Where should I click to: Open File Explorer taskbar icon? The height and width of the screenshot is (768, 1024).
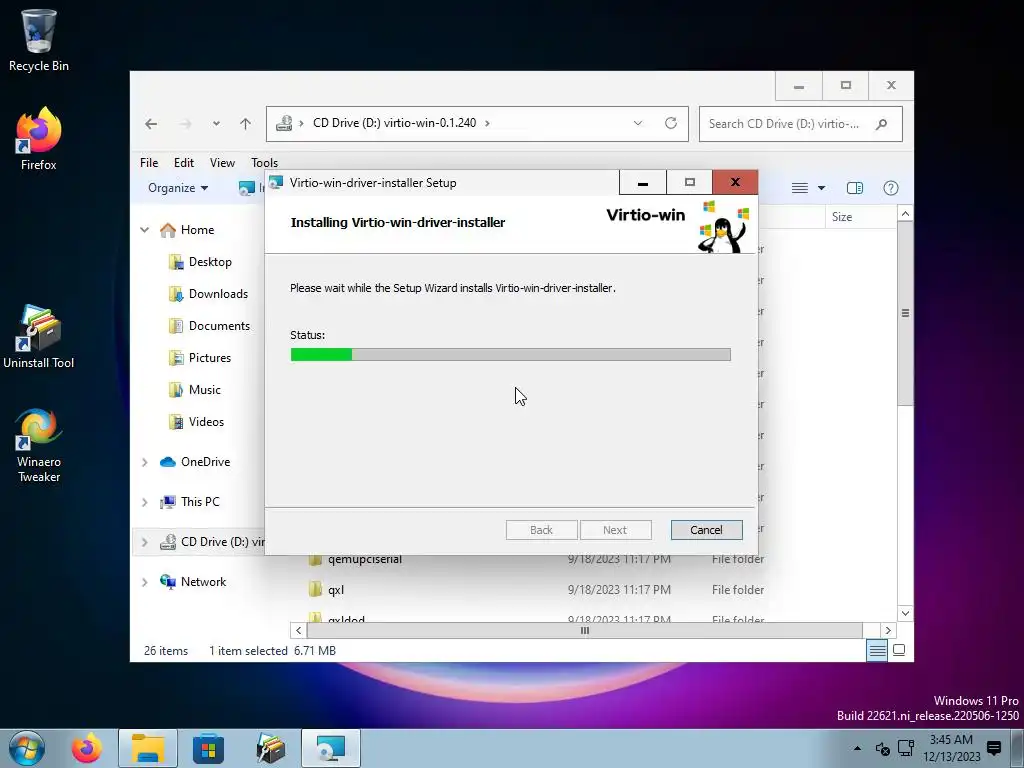148,748
